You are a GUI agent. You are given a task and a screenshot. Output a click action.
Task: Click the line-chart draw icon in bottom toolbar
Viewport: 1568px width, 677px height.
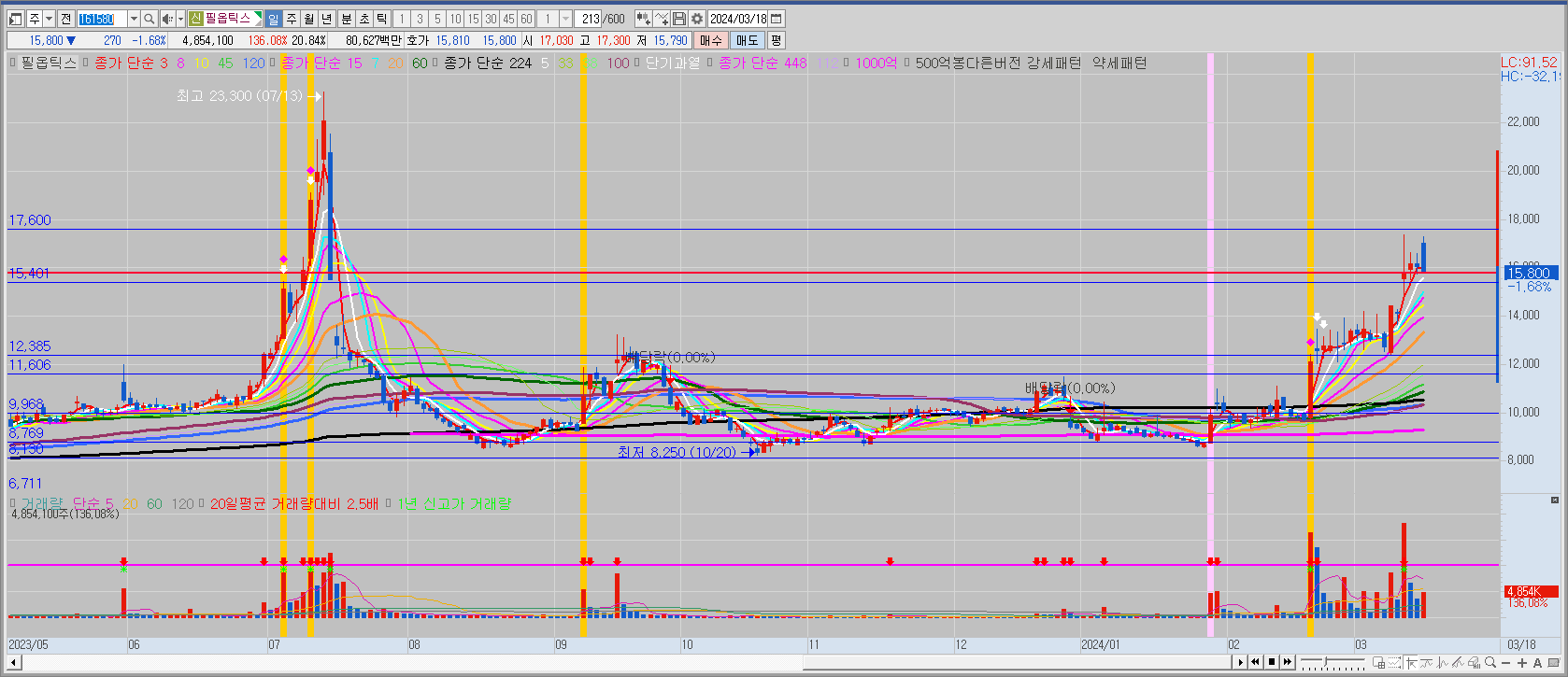[1443, 662]
